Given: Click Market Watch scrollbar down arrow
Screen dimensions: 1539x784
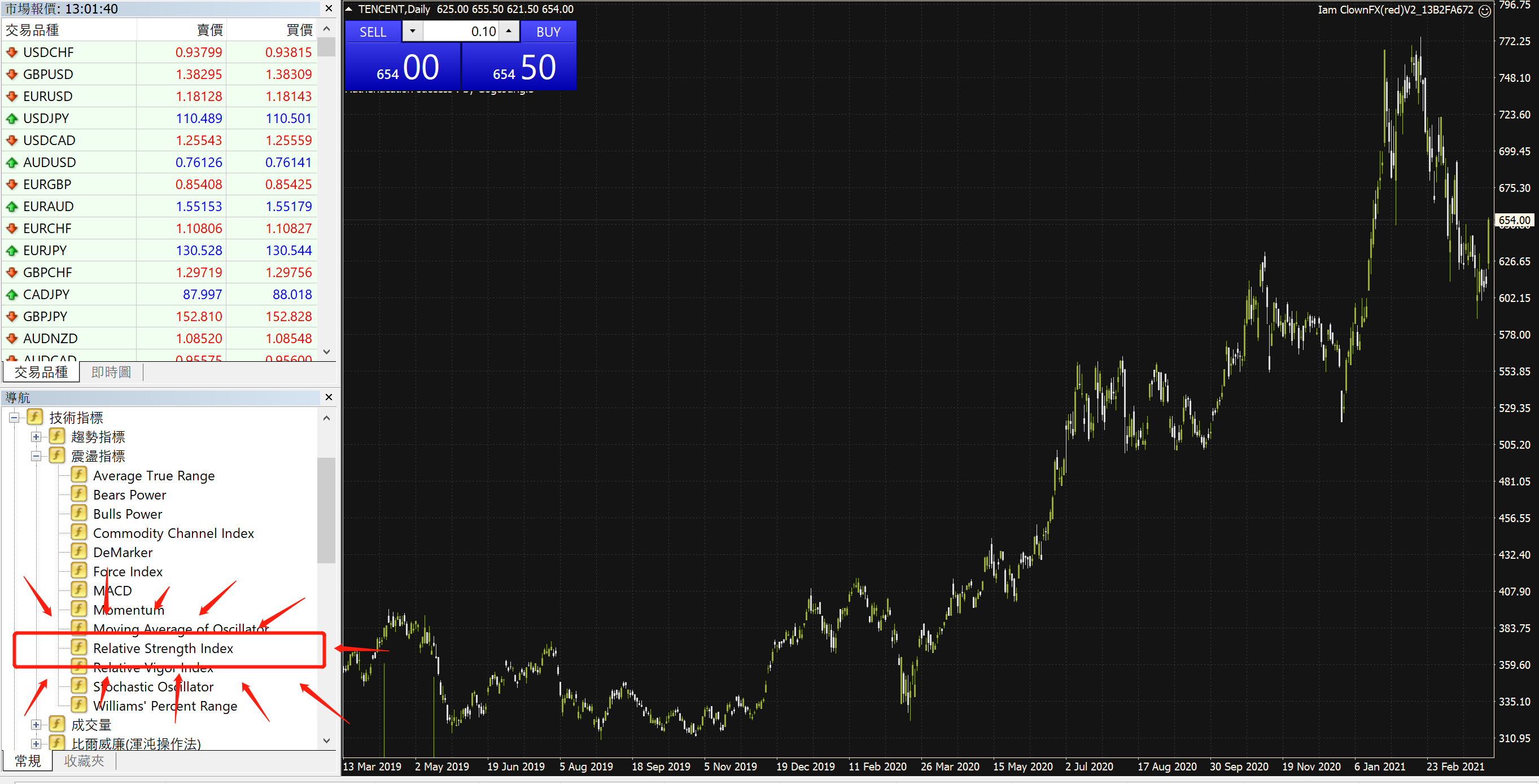Looking at the screenshot, I should click(x=326, y=352).
